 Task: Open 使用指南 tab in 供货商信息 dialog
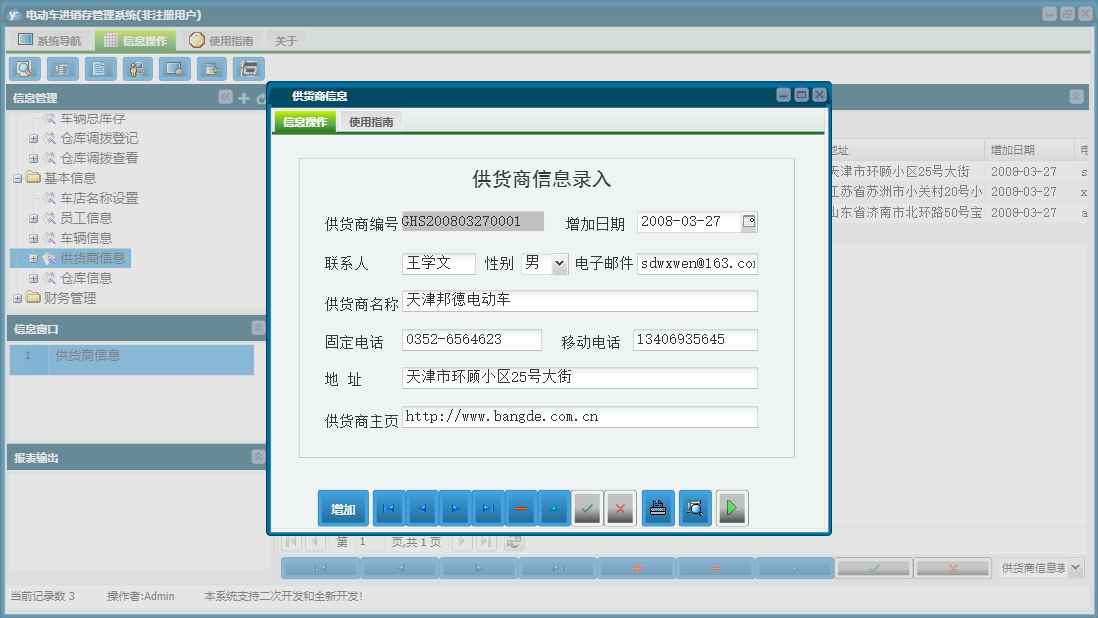tap(371, 122)
